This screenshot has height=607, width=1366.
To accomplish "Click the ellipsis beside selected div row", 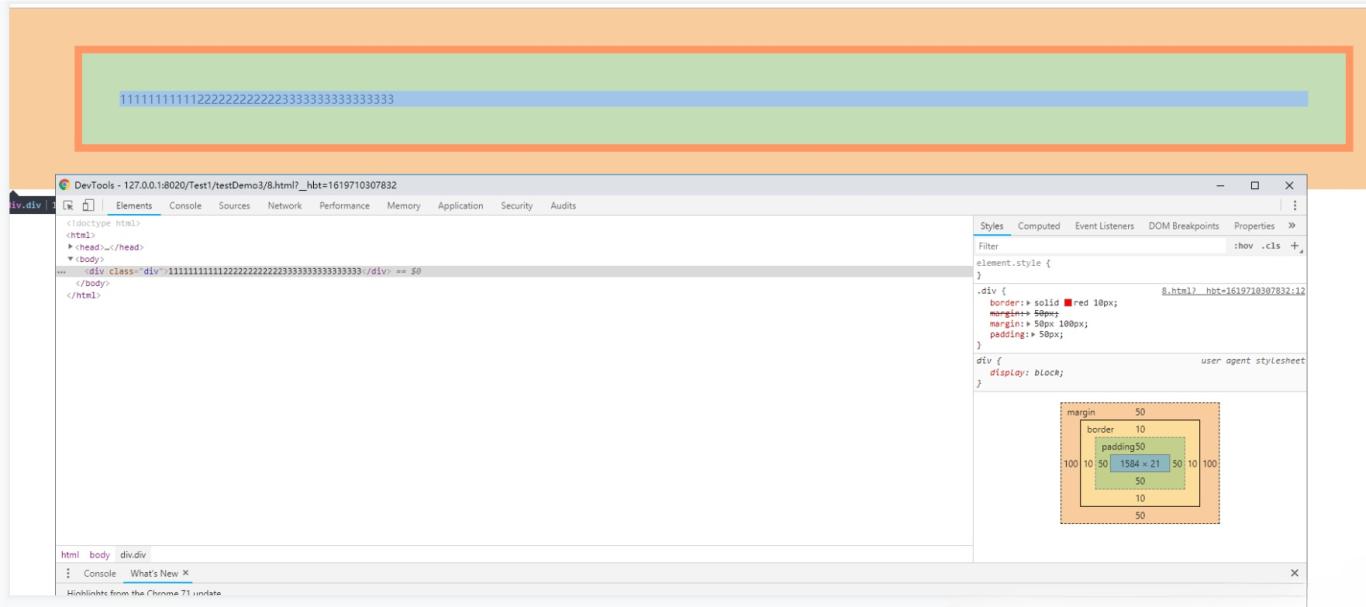I will [x=62, y=271].
